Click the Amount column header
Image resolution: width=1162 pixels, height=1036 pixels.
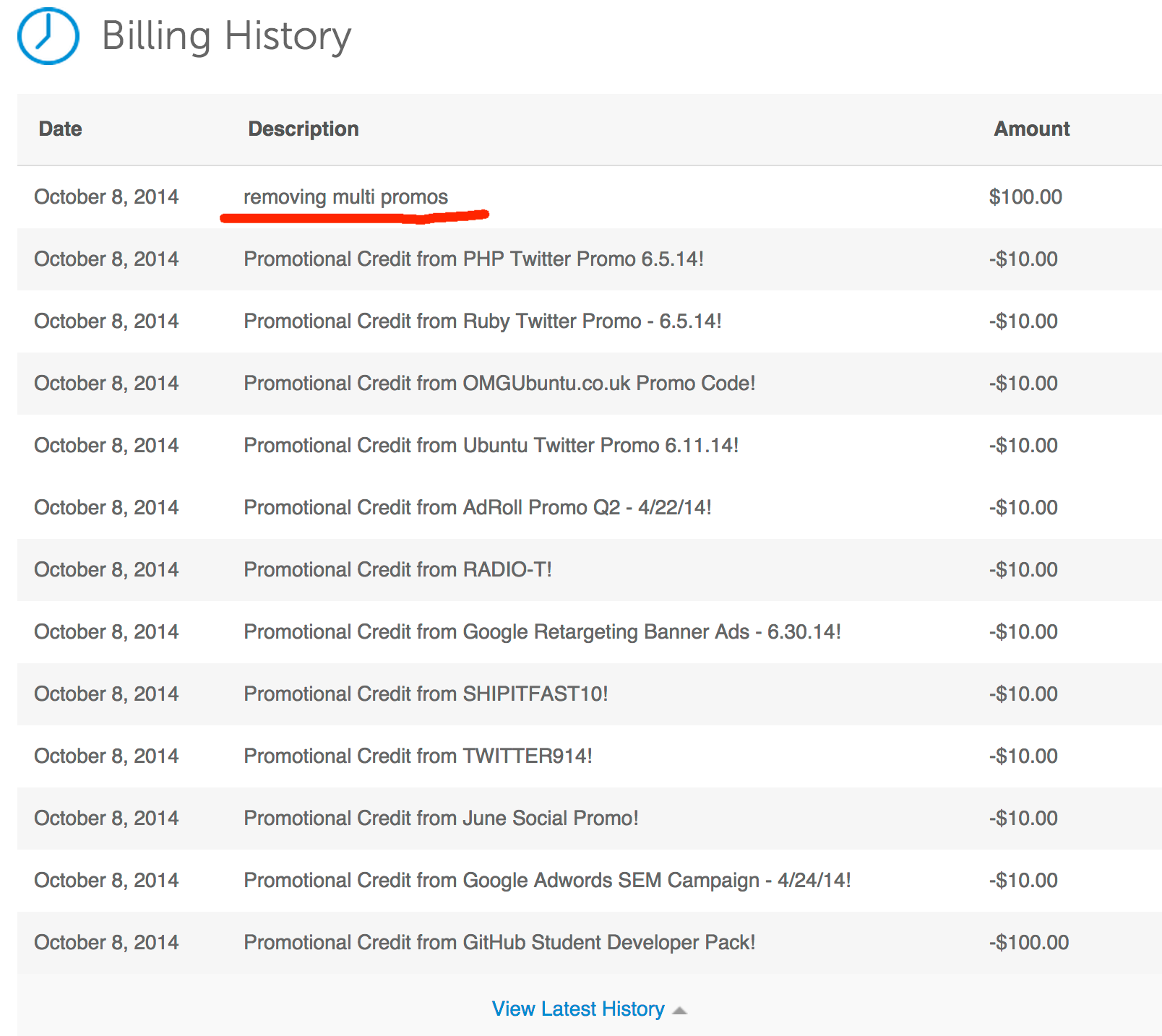pos(1031,129)
